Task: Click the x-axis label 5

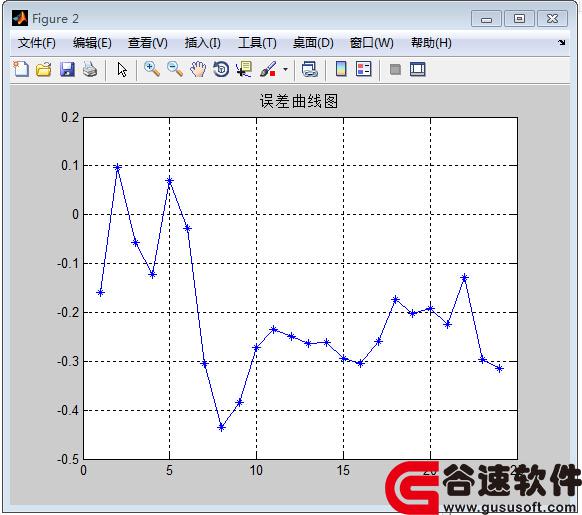Action: 169,470
